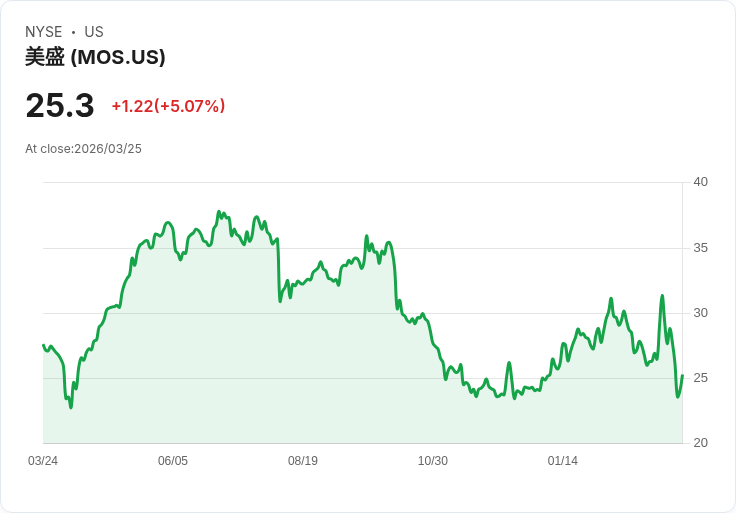
Task: Click the 20 y-axis price label
Action: [x=700, y=443]
